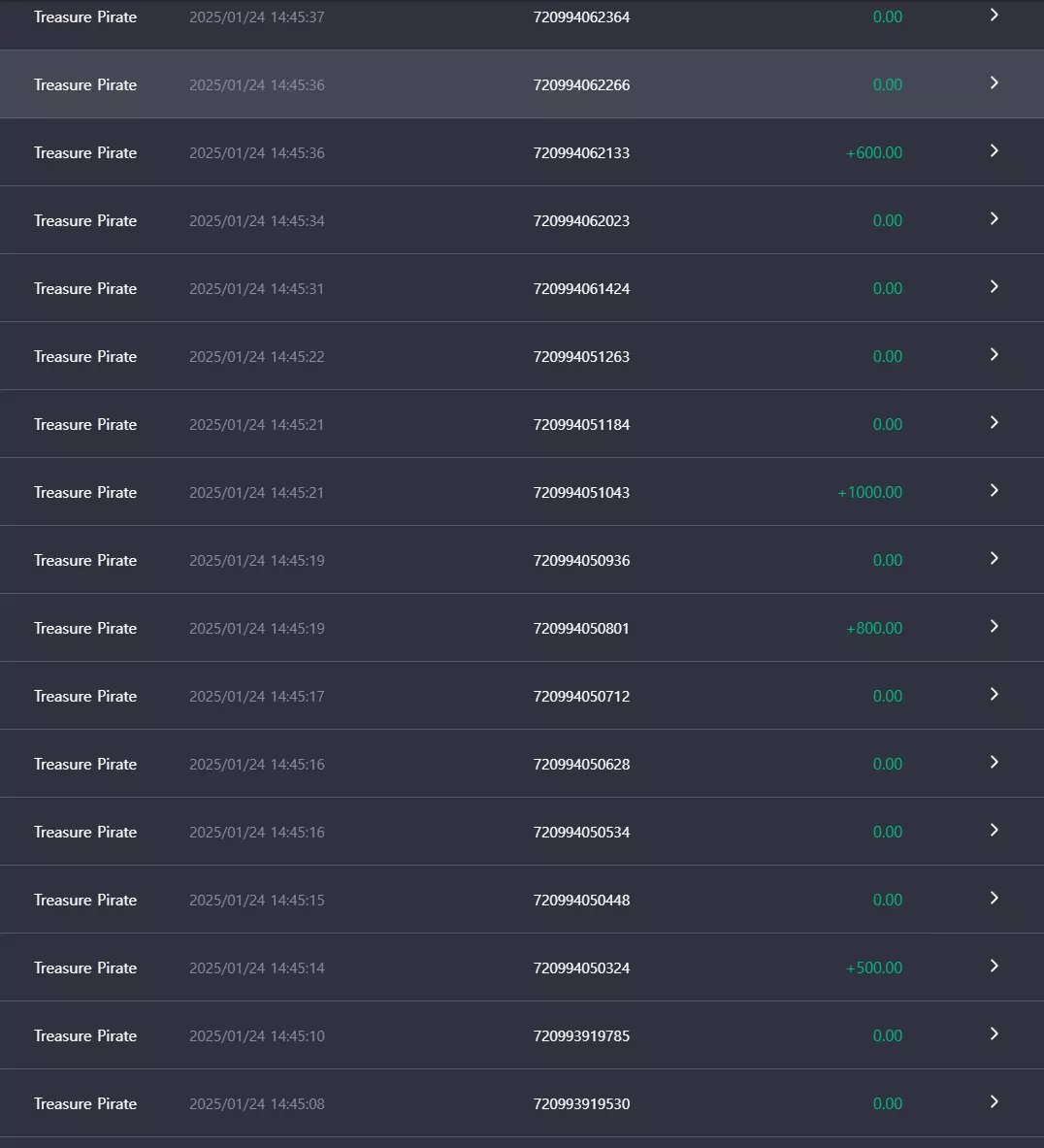Expand details arrow for bet 720994062364

pos(994,16)
